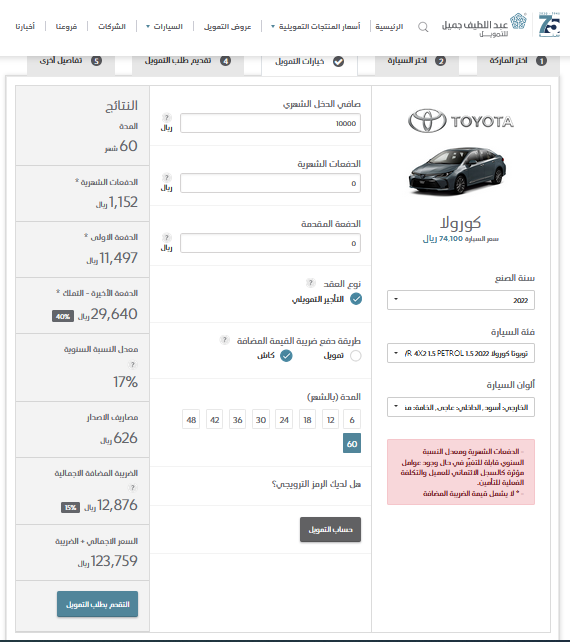
Task: Open car category Corolla 1.5 dropdown
Action: click(x=461, y=353)
